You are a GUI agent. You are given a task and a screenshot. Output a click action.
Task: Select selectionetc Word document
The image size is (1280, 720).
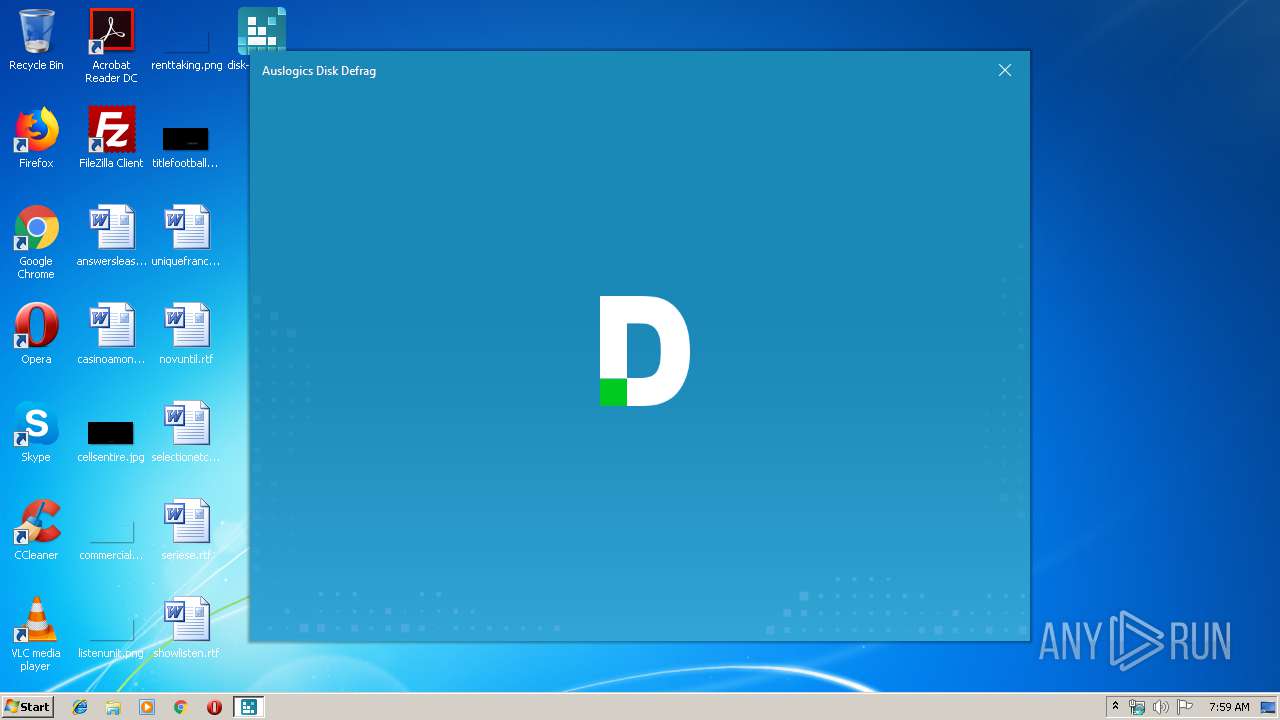[x=185, y=432]
